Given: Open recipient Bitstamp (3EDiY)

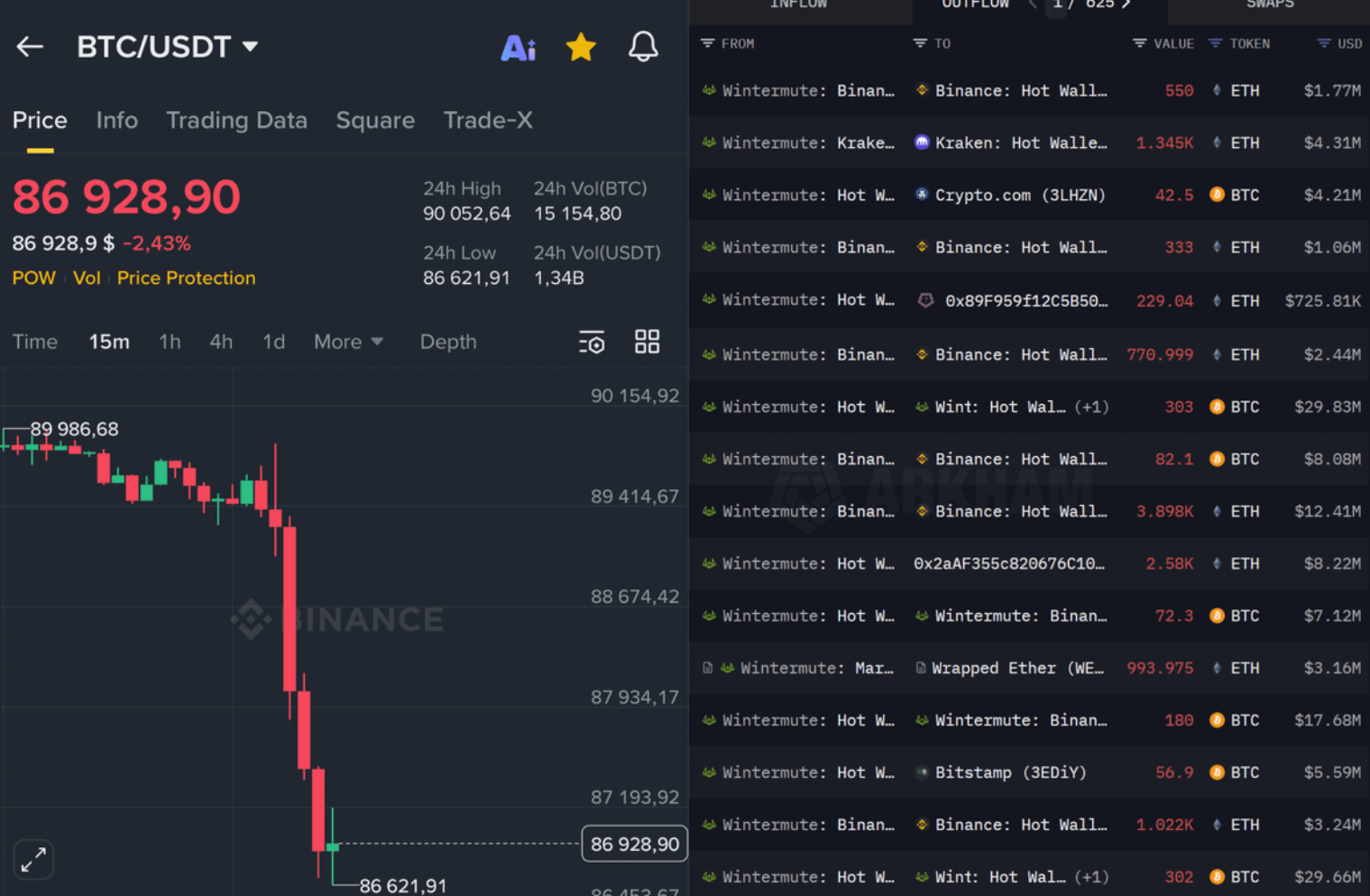Looking at the screenshot, I should point(1010,773).
